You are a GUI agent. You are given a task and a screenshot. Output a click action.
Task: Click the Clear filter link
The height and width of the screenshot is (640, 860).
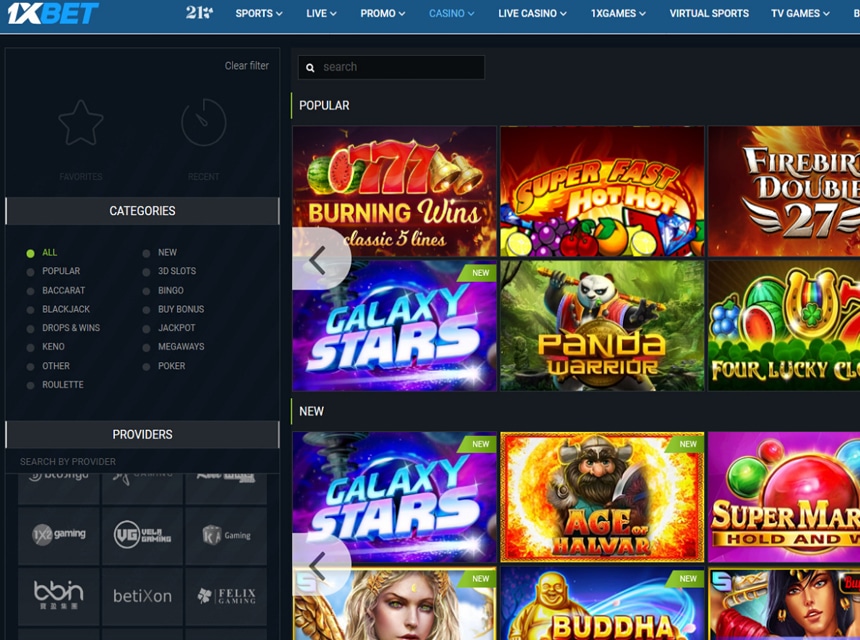point(246,66)
